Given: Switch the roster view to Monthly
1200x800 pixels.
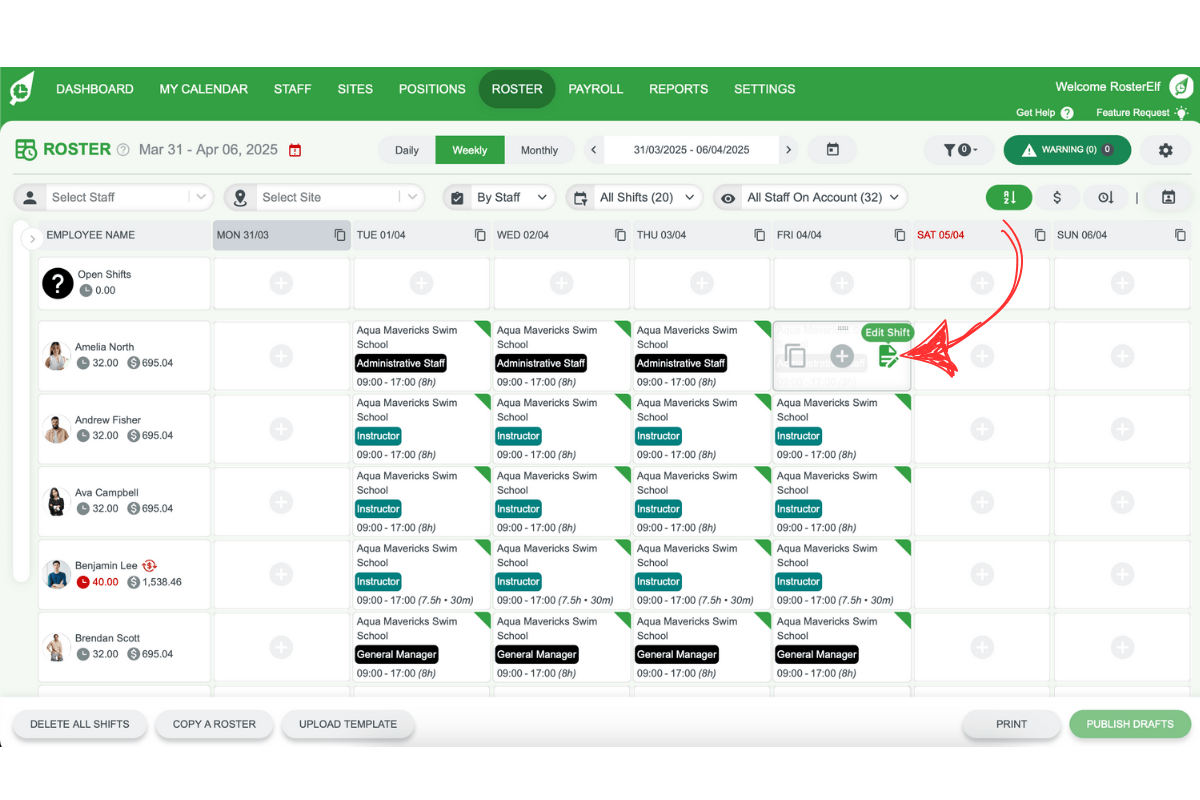Looking at the screenshot, I should 540,149.
